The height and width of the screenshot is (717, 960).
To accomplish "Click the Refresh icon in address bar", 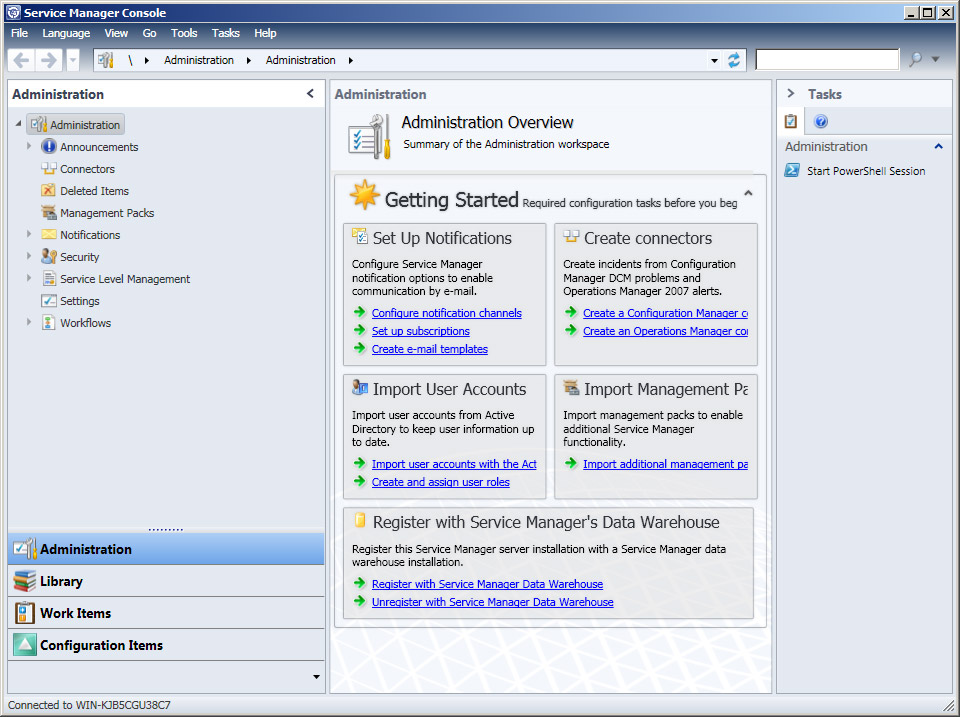I will pos(733,60).
